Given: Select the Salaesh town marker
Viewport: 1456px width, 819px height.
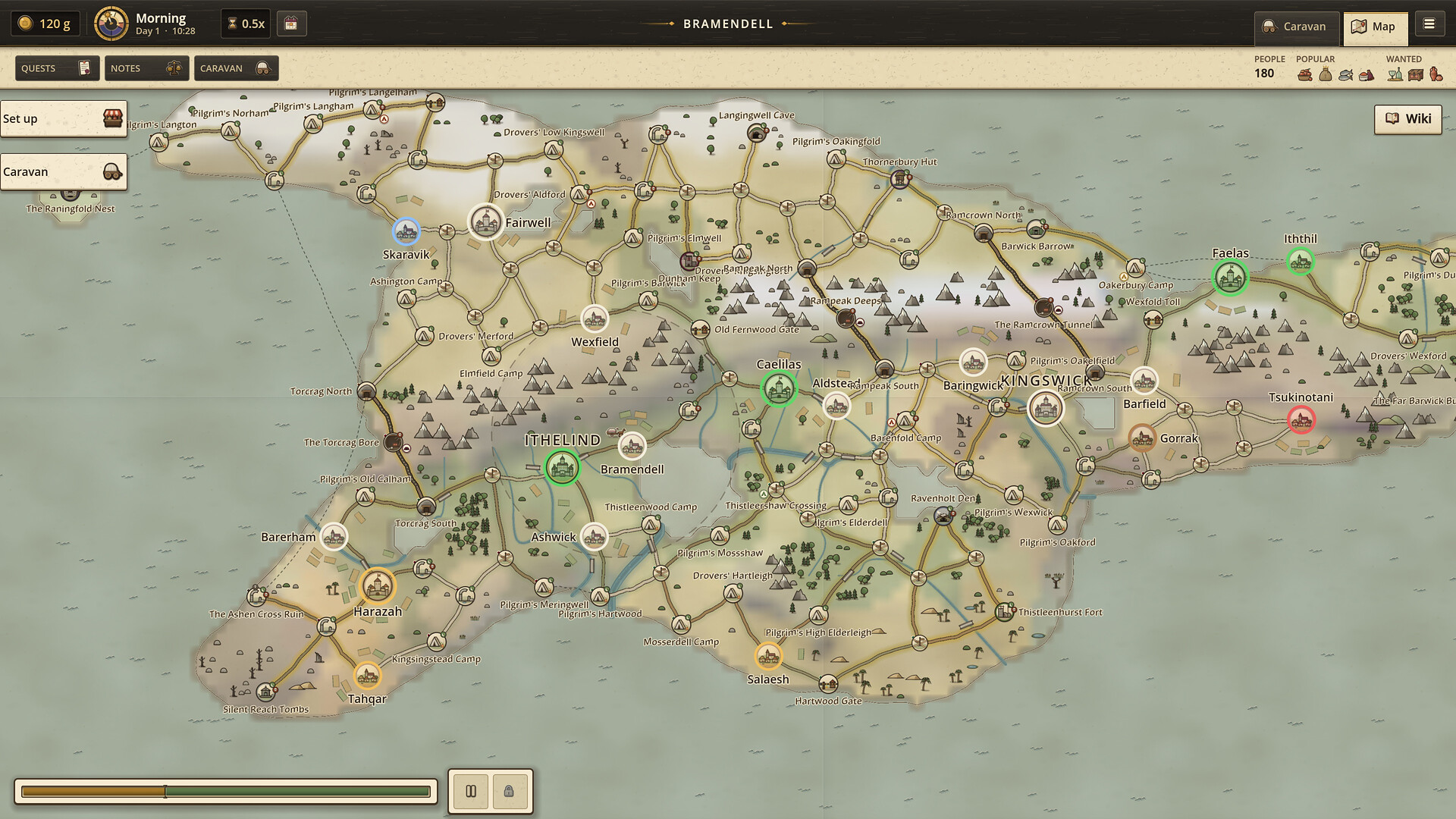Looking at the screenshot, I should pos(768,656).
